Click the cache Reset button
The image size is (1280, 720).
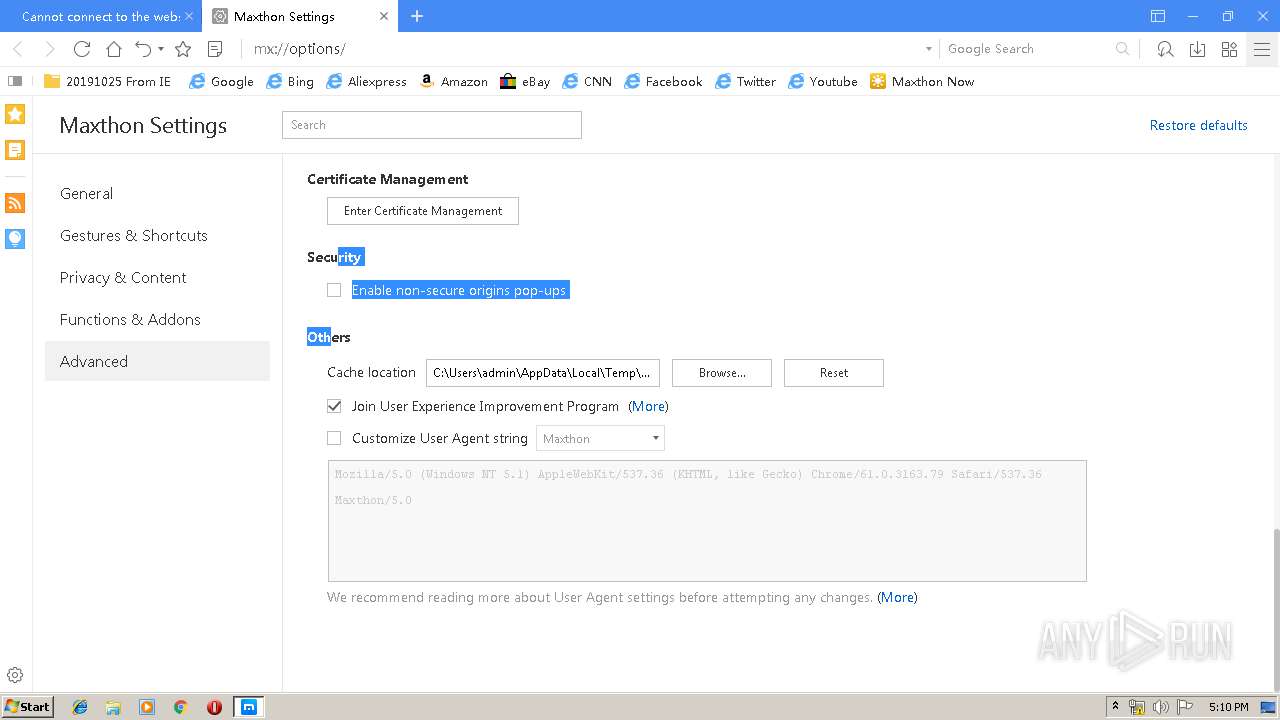834,373
